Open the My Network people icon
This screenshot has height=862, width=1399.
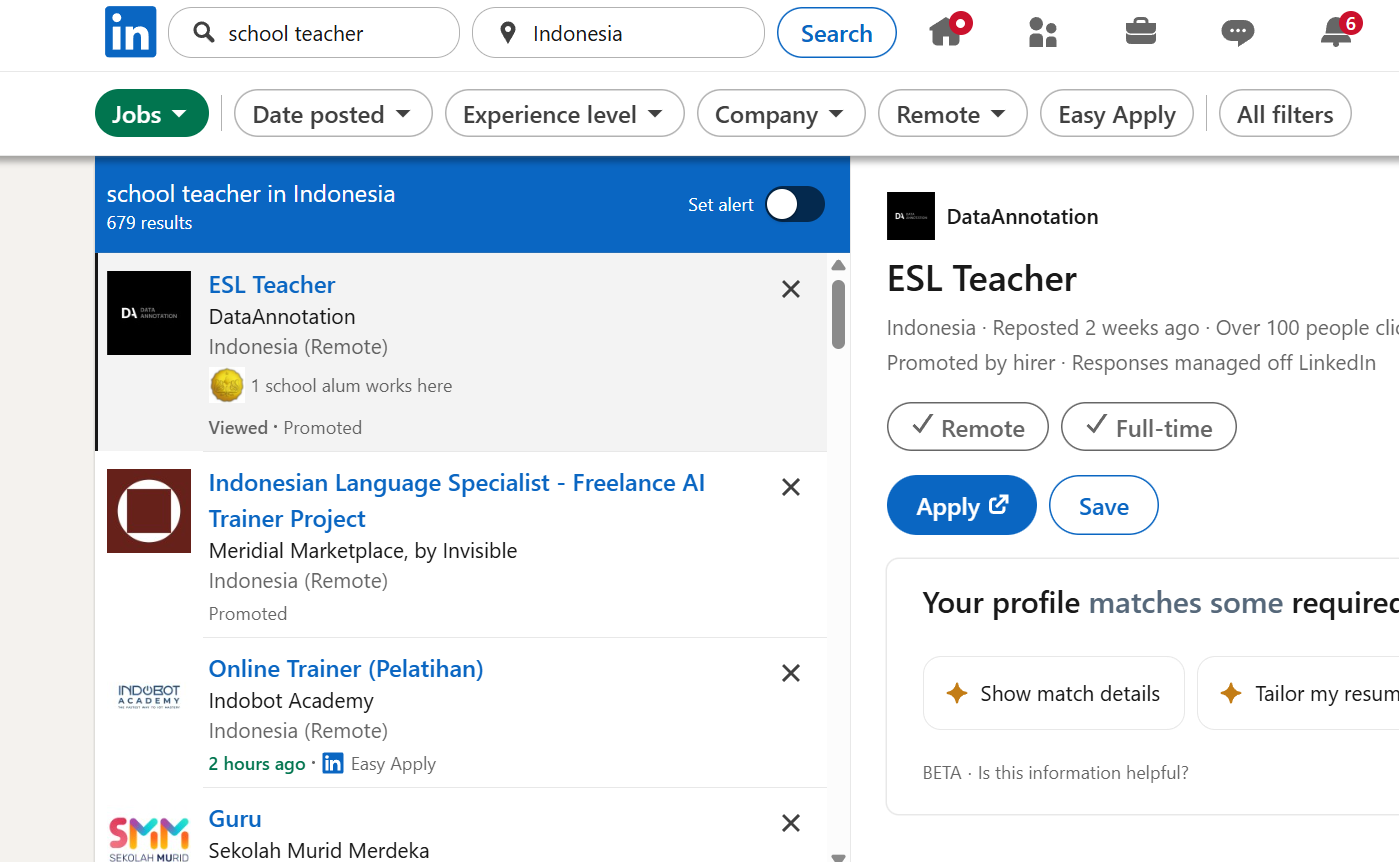(x=1042, y=33)
